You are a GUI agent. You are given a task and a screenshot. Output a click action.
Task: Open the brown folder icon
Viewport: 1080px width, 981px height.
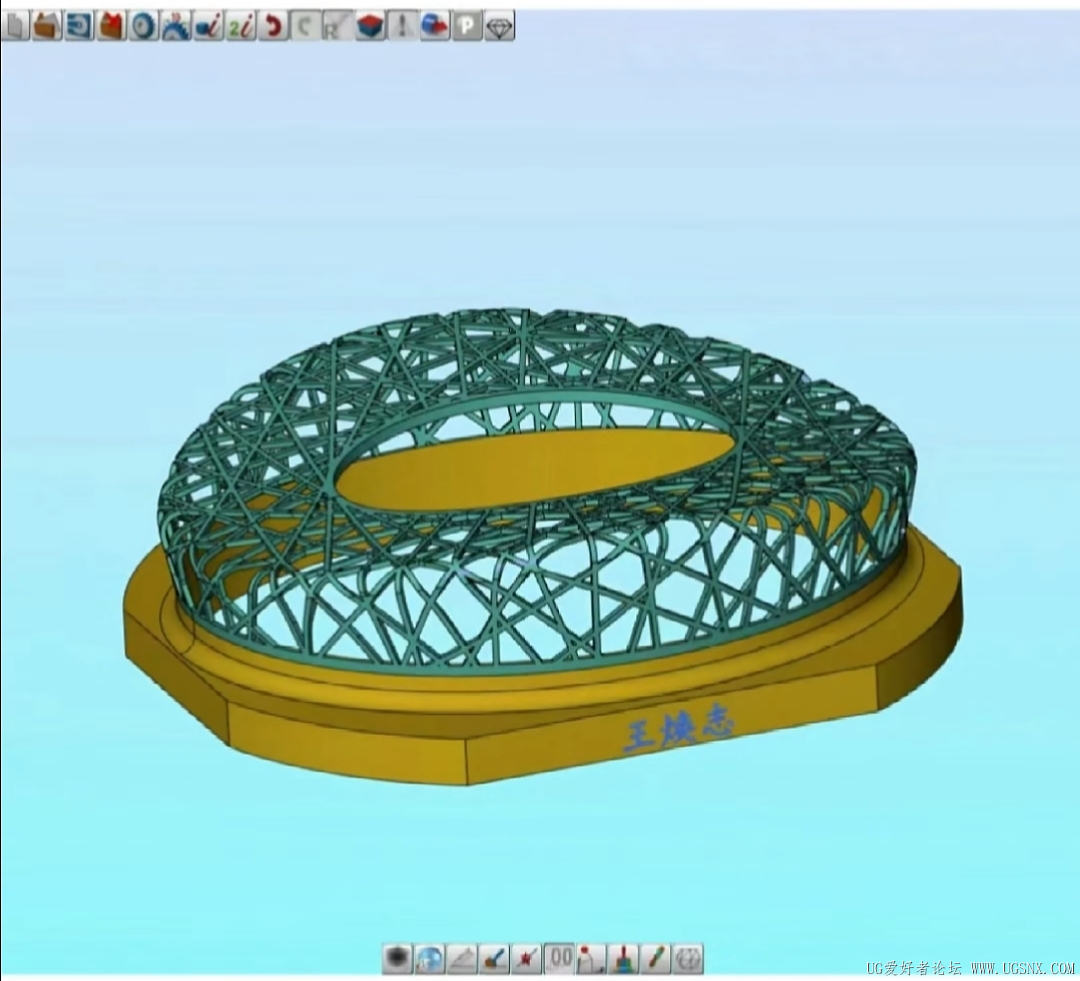(x=46, y=27)
